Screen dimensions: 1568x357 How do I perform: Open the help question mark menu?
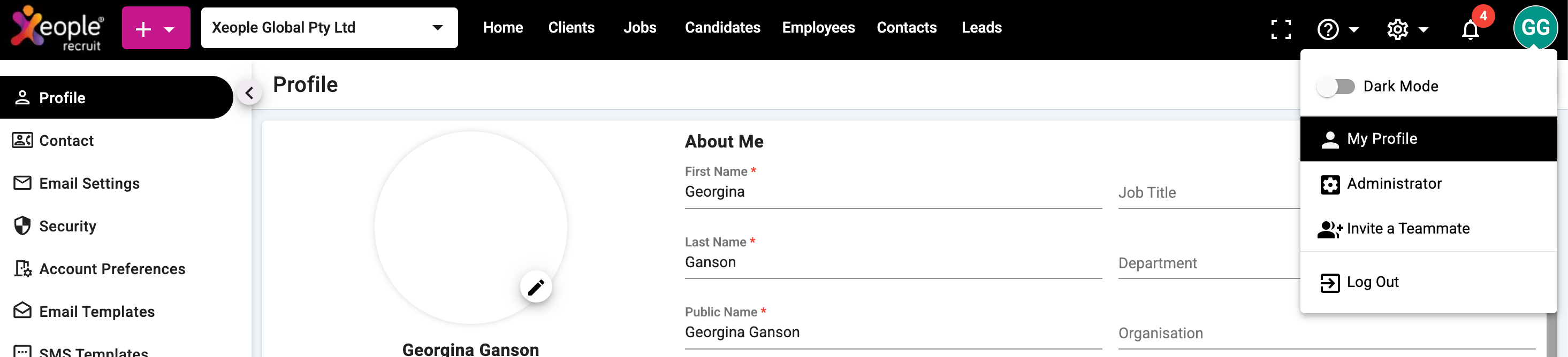[1337, 29]
